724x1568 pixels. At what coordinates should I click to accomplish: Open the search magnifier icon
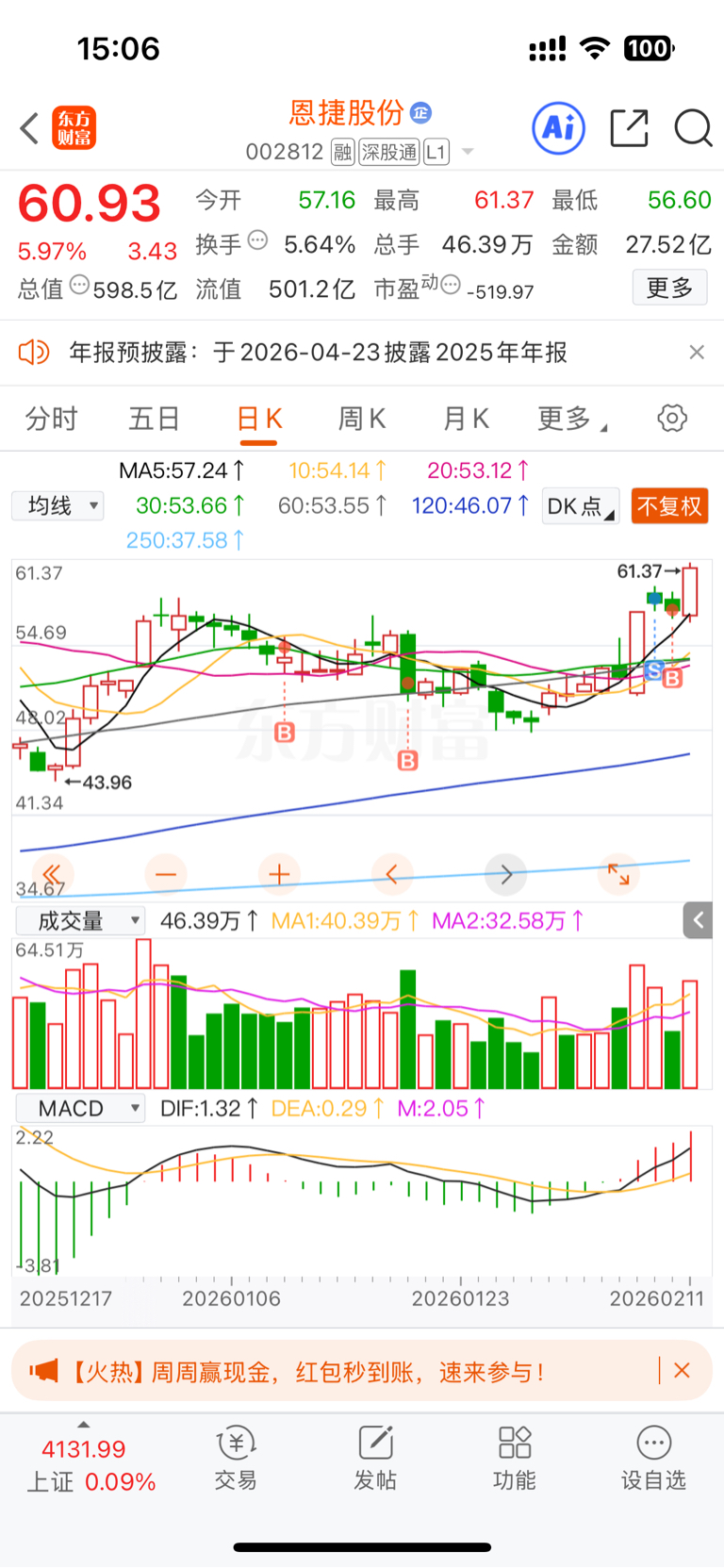(693, 128)
